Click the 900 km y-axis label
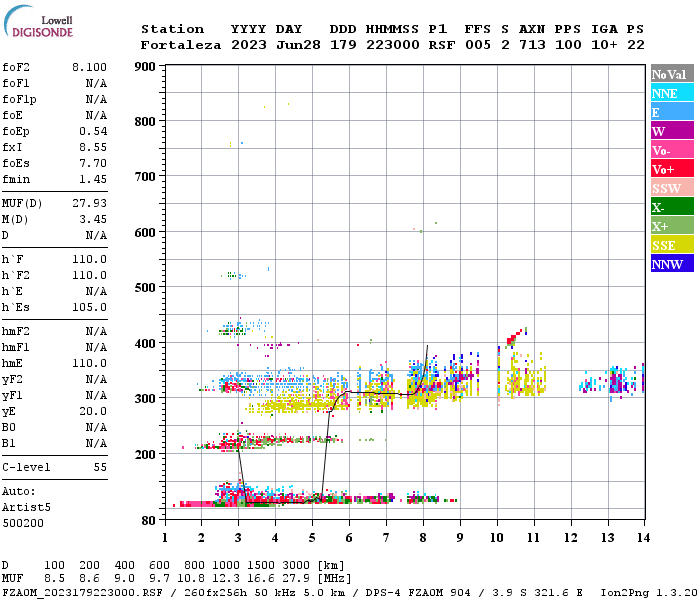The height and width of the screenshot is (600, 700). [x=145, y=67]
